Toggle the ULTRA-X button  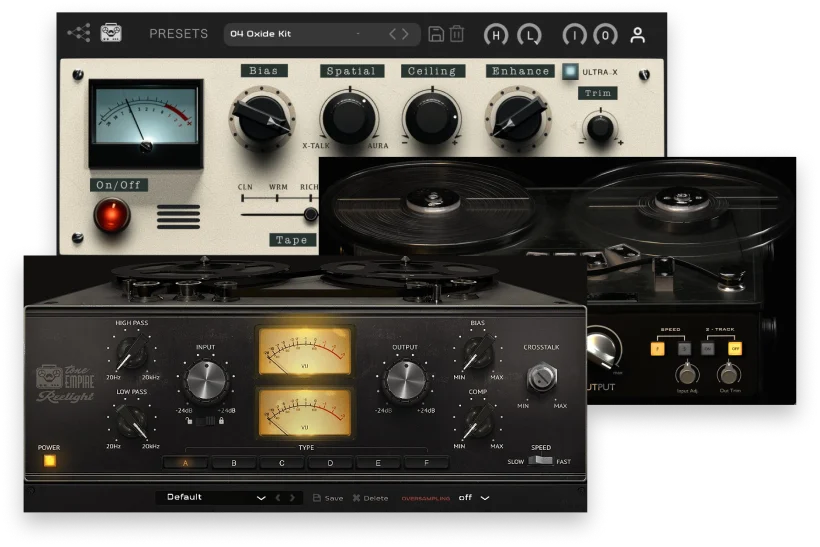pos(570,72)
